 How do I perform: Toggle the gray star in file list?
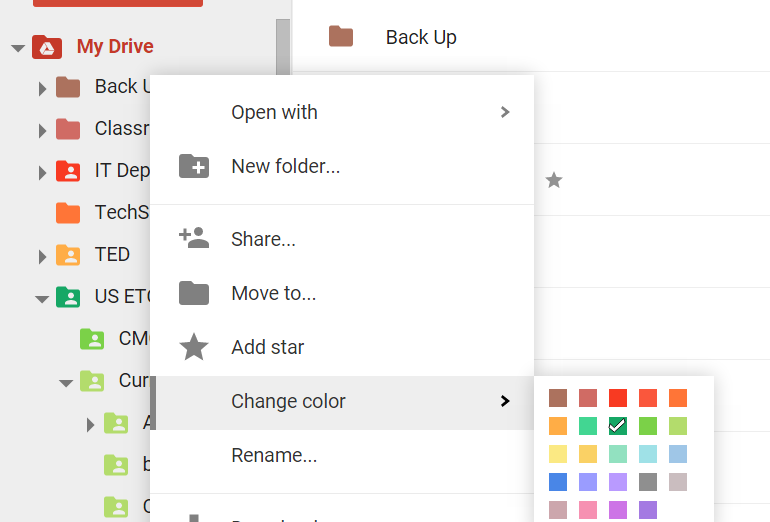(x=553, y=180)
